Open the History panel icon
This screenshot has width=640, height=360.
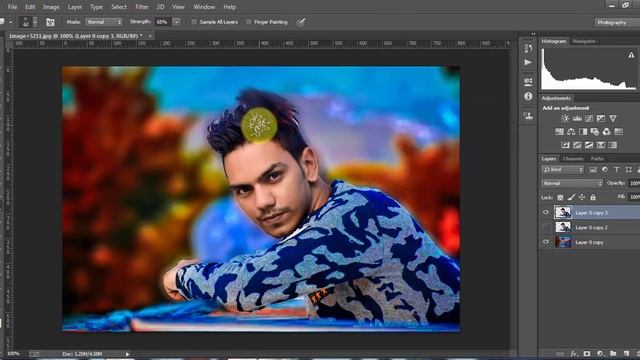(x=528, y=48)
